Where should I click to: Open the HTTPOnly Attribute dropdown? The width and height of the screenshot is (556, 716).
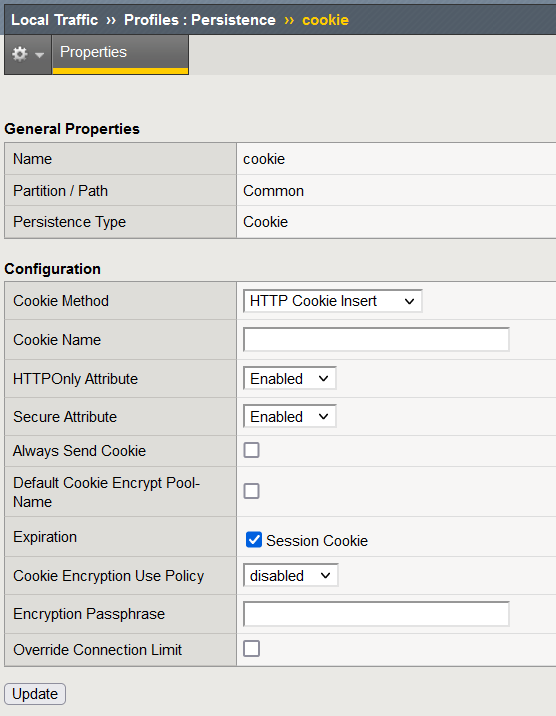289,378
